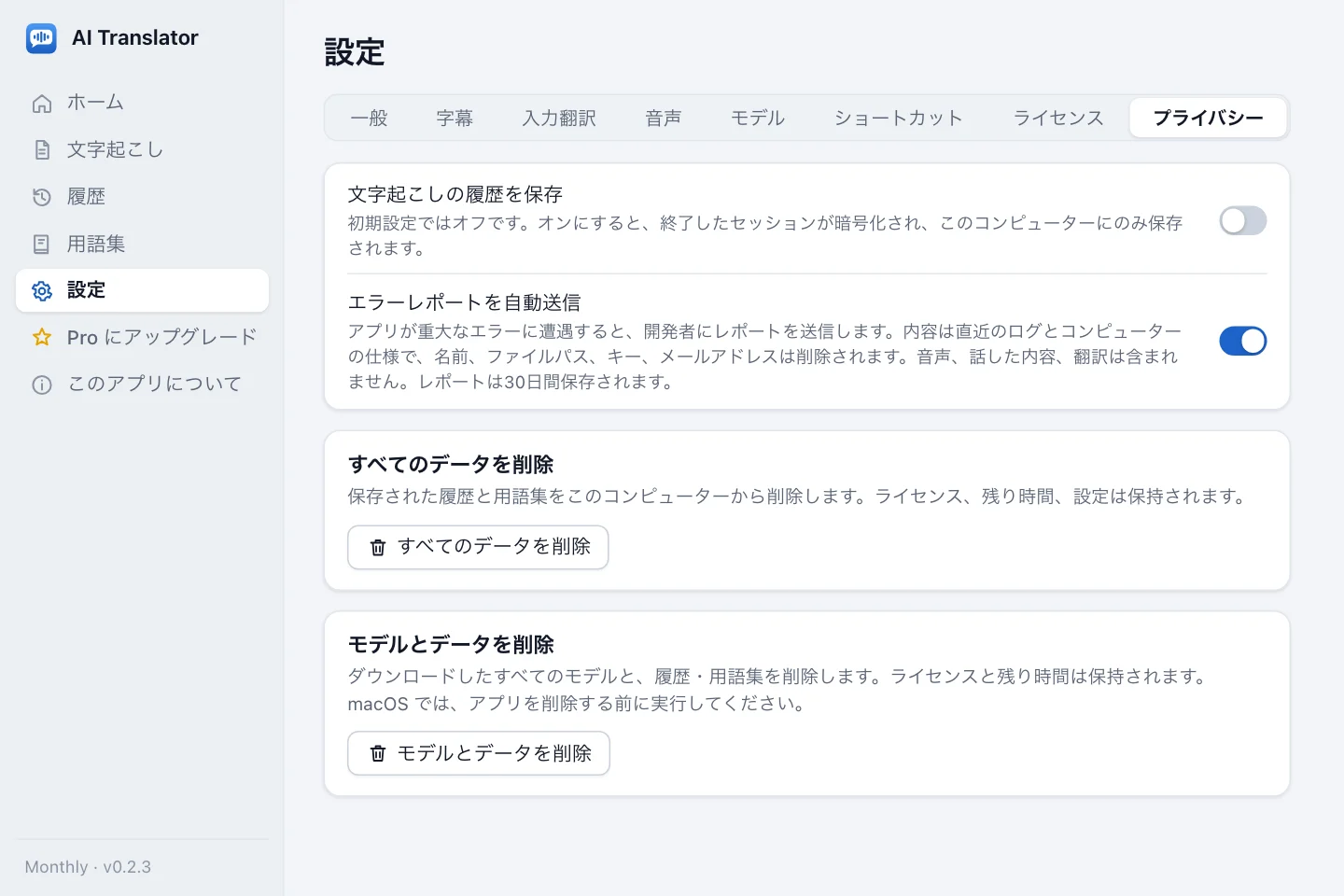This screenshot has width=1344, height=896.
Task: Select 設定 label in the sidebar
Action: 86,290
